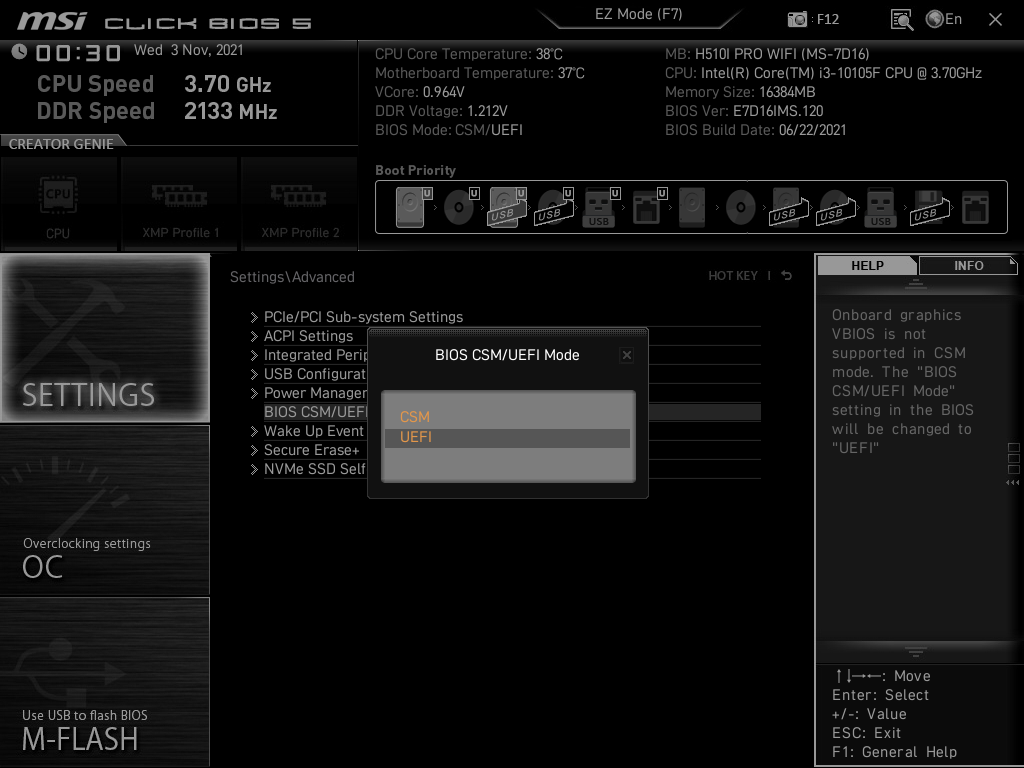Click the back arrow next to HOT KEY

click(787, 276)
